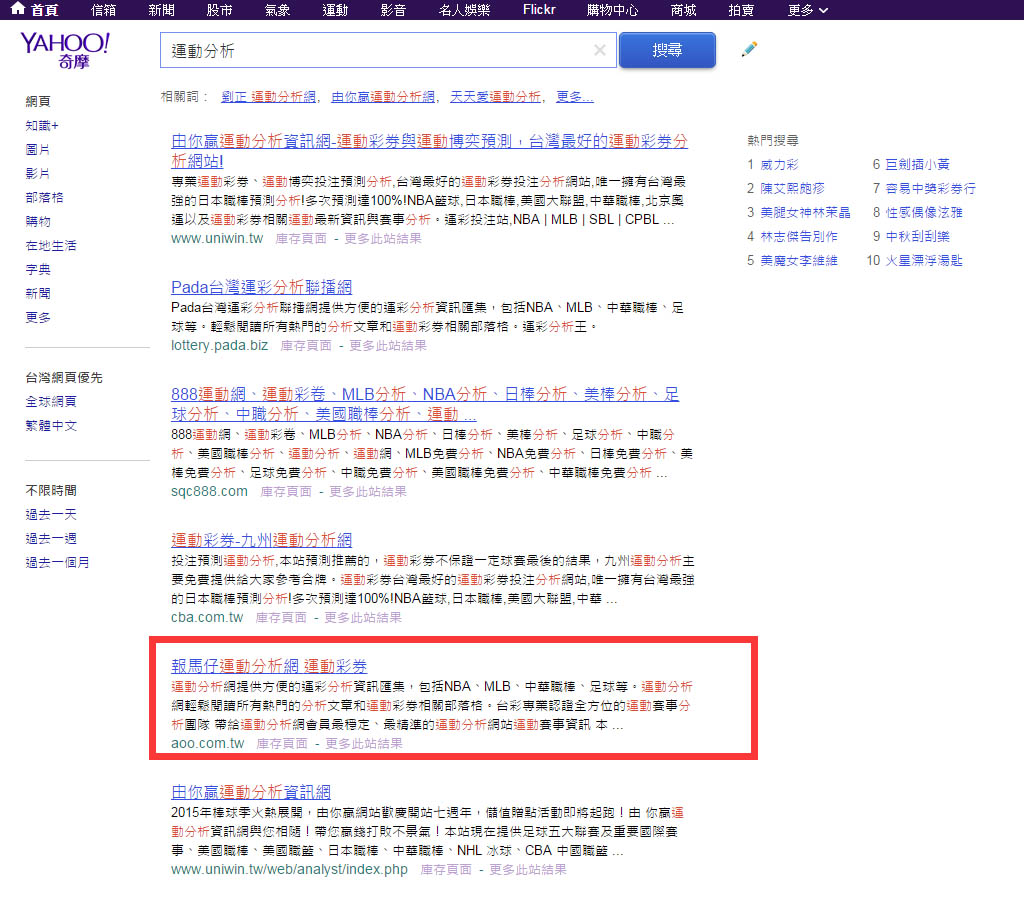The image size is (1024, 908).
Task: Filter results to 過去一個月
Action: click(57, 562)
